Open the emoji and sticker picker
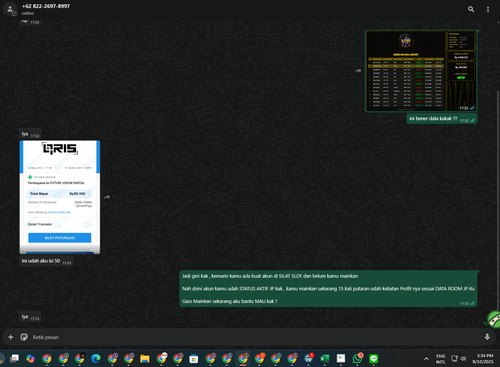This screenshot has height=367, width=500. (x=24, y=337)
